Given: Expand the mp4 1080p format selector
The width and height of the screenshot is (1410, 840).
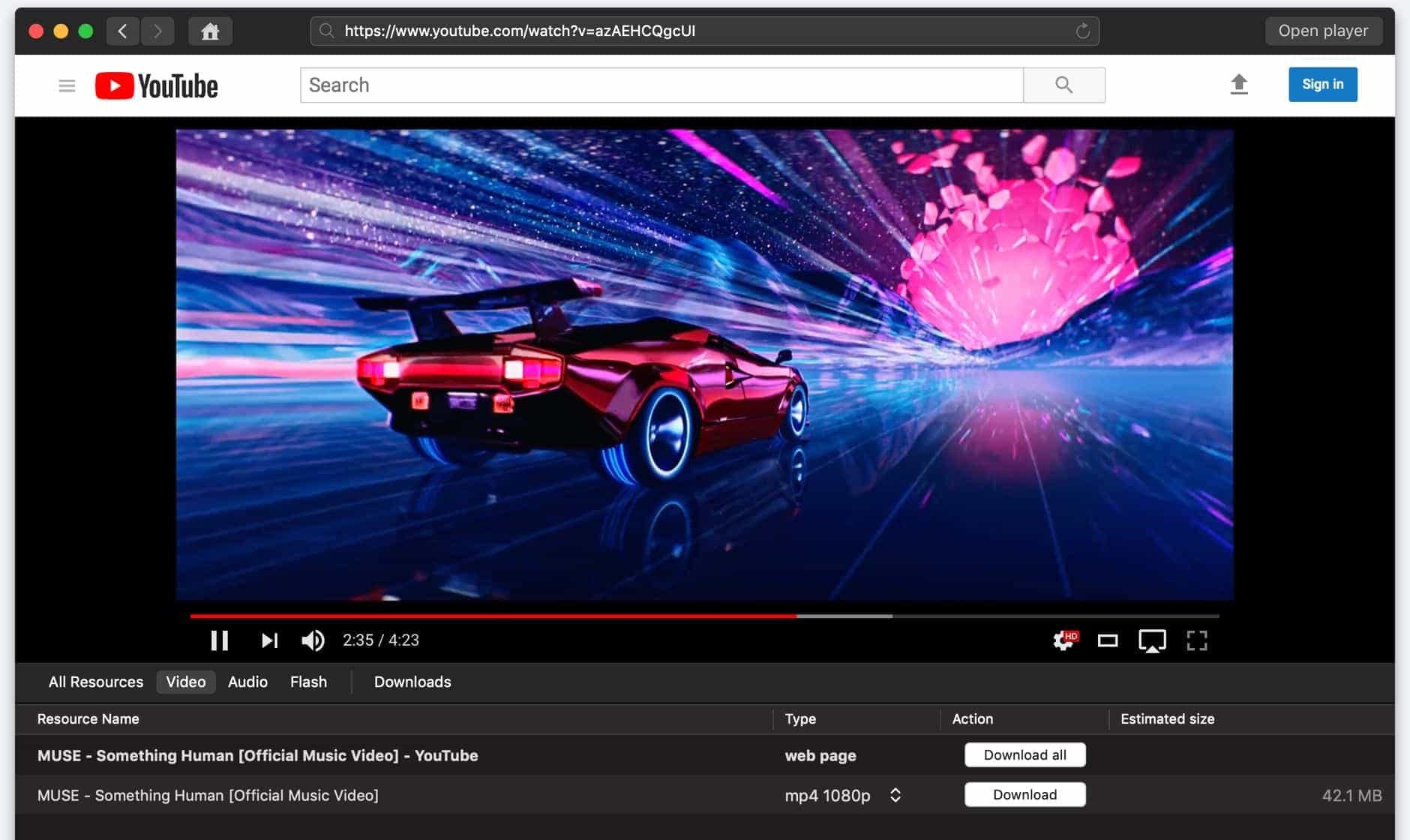Looking at the screenshot, I should 895,795.
